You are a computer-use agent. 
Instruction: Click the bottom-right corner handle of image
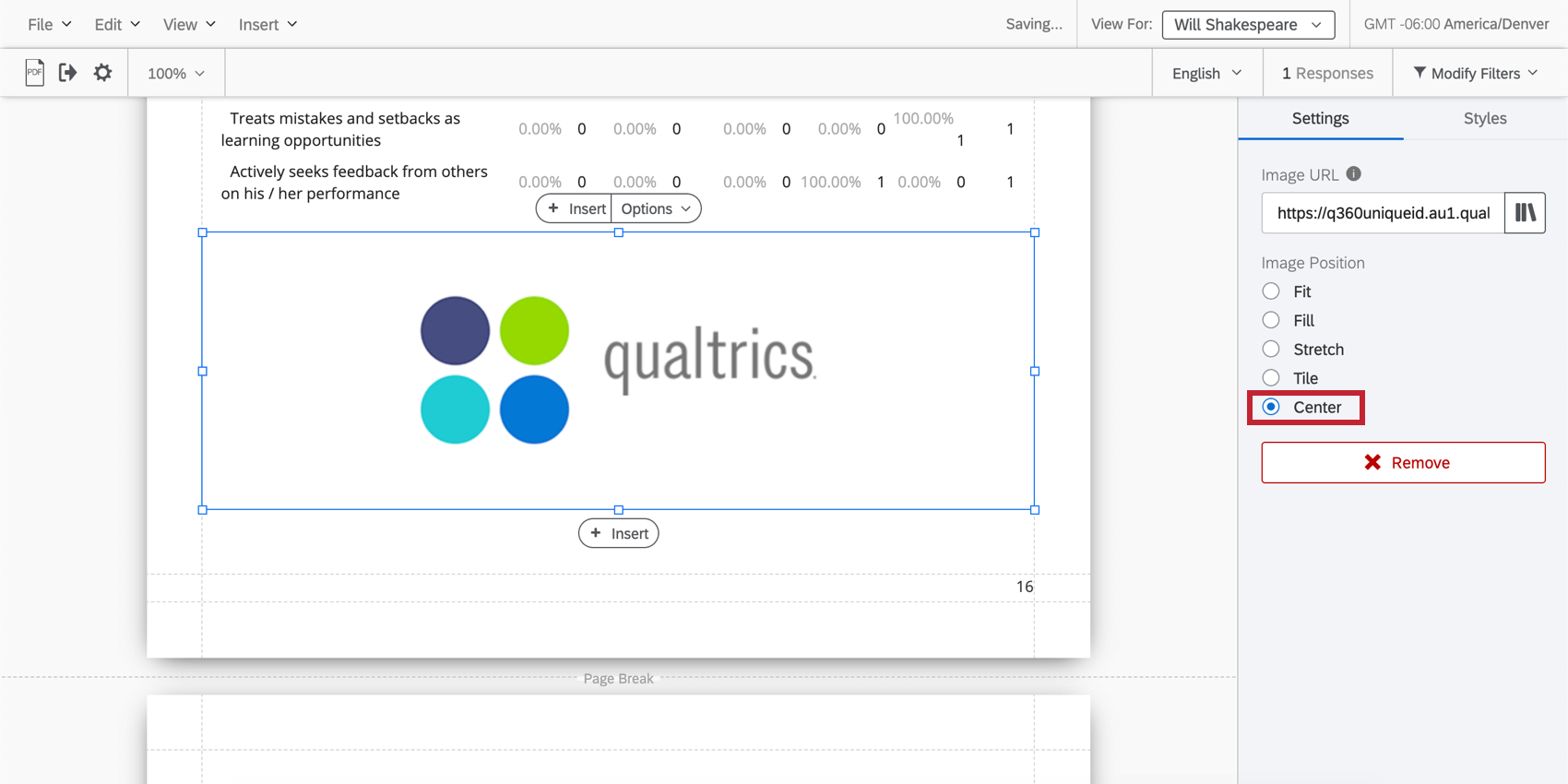click(1034, 509)
